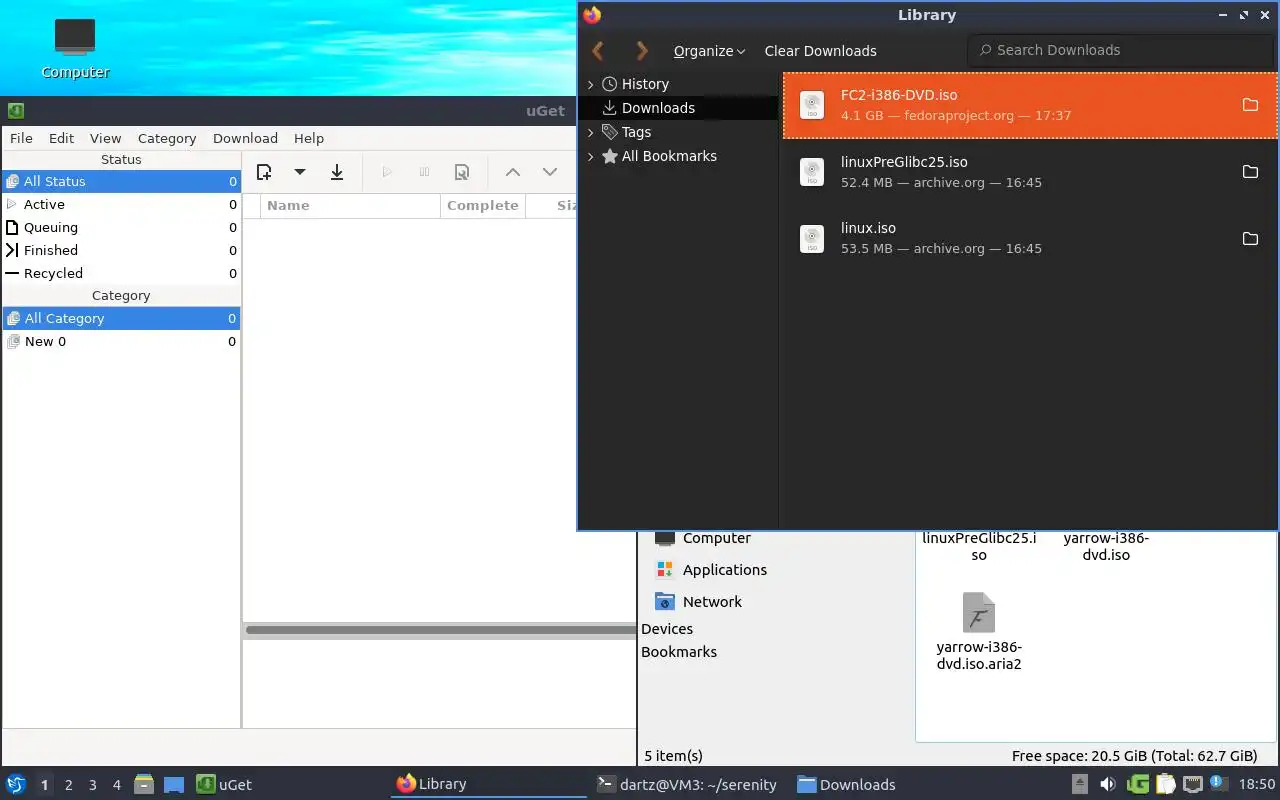
Task: Select the Recycled status row in uGet
Action: pos(121,273)
